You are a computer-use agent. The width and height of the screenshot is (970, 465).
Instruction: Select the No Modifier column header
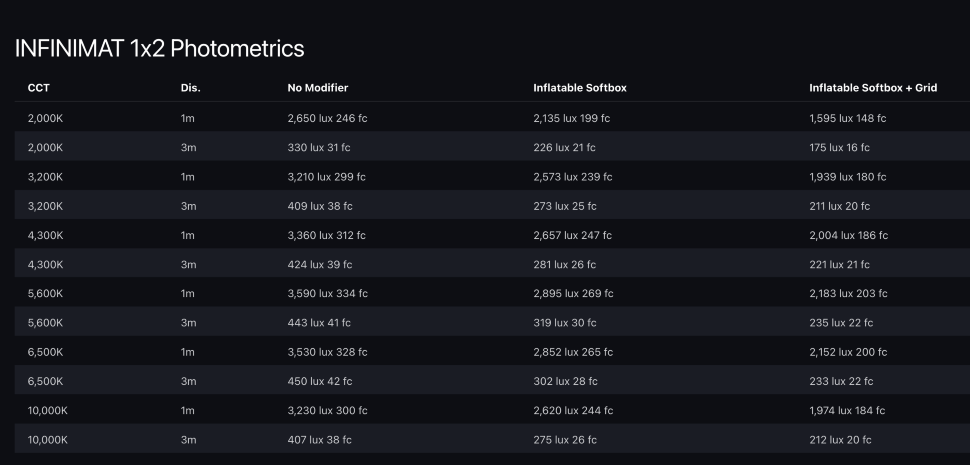click(x=317, y=88)
